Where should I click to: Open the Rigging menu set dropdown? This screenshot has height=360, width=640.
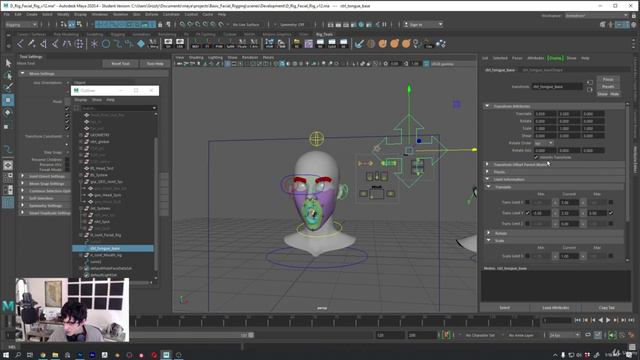click(22, 24)
